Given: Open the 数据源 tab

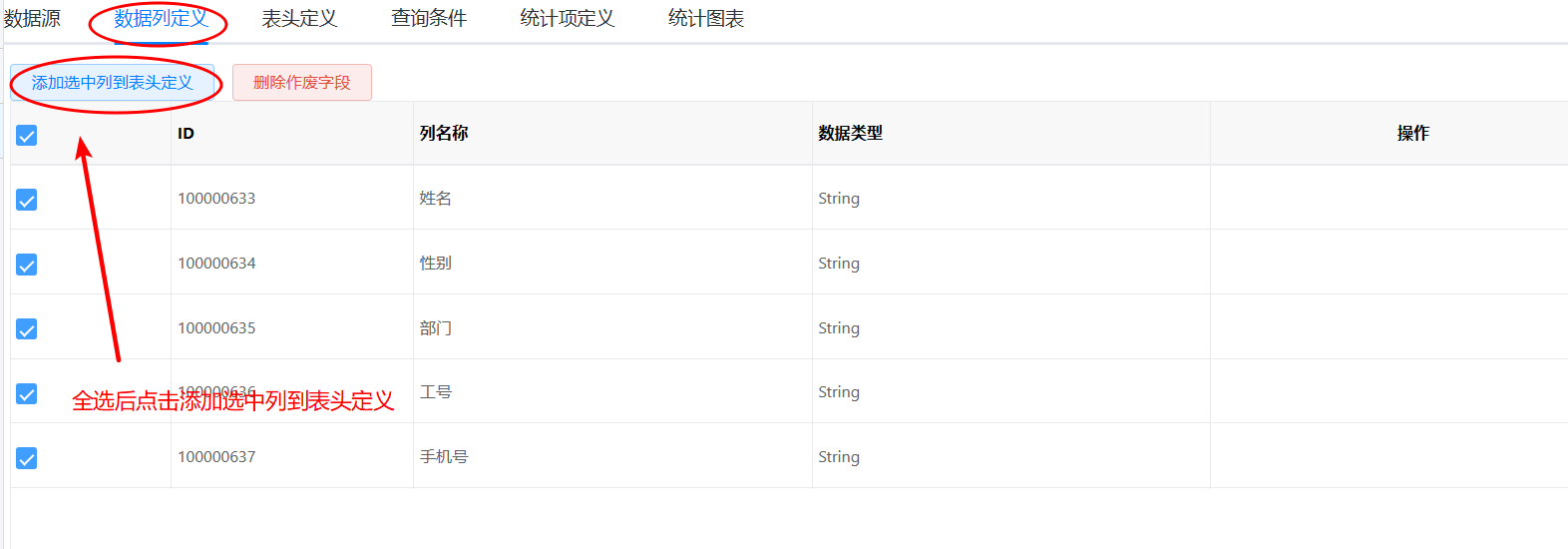Looking at the screenshot, I should 32,19.
